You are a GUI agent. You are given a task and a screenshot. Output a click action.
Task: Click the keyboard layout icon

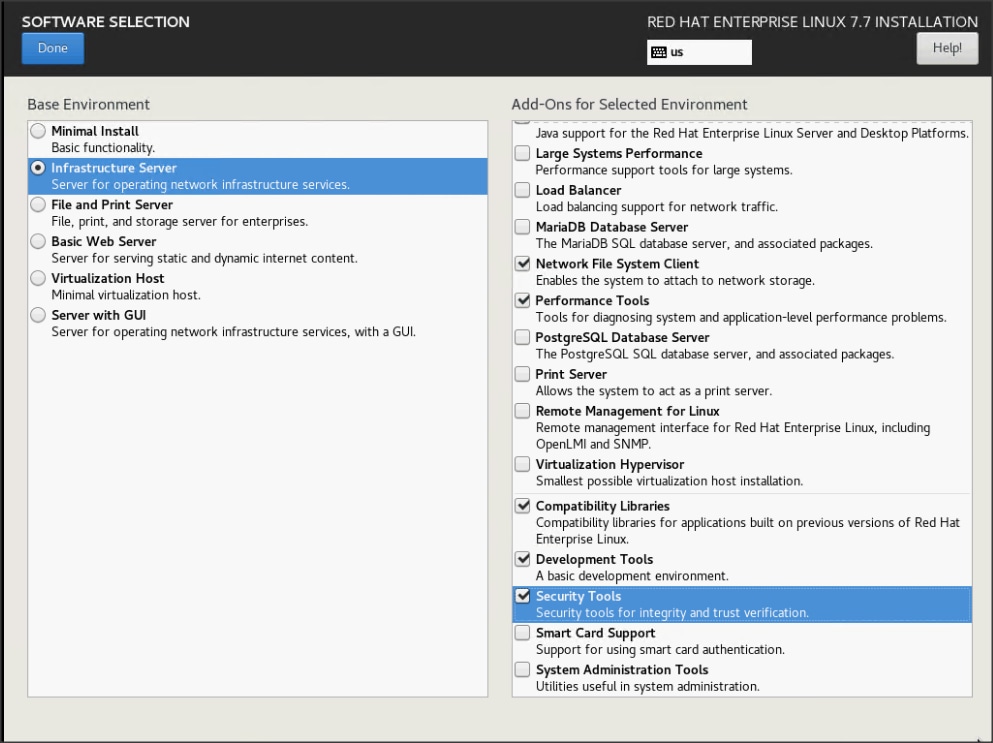pos(659,52)
